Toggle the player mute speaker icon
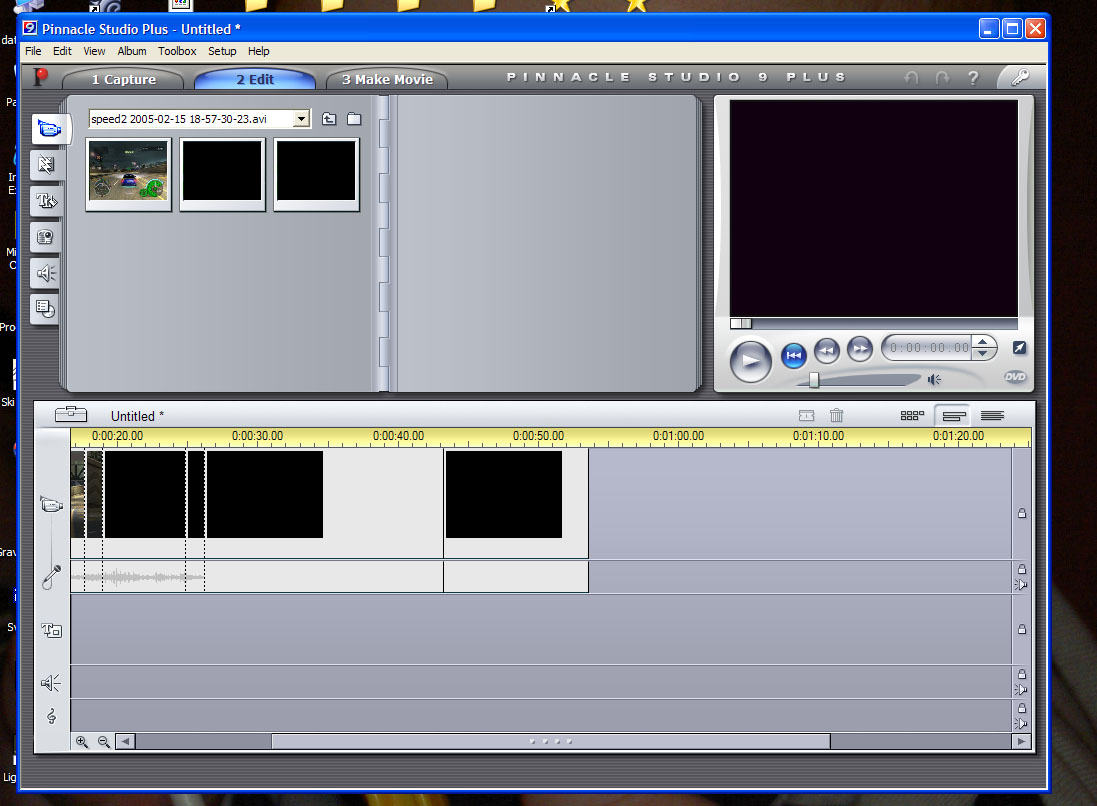1097x806 pixels. pos(934,379)
